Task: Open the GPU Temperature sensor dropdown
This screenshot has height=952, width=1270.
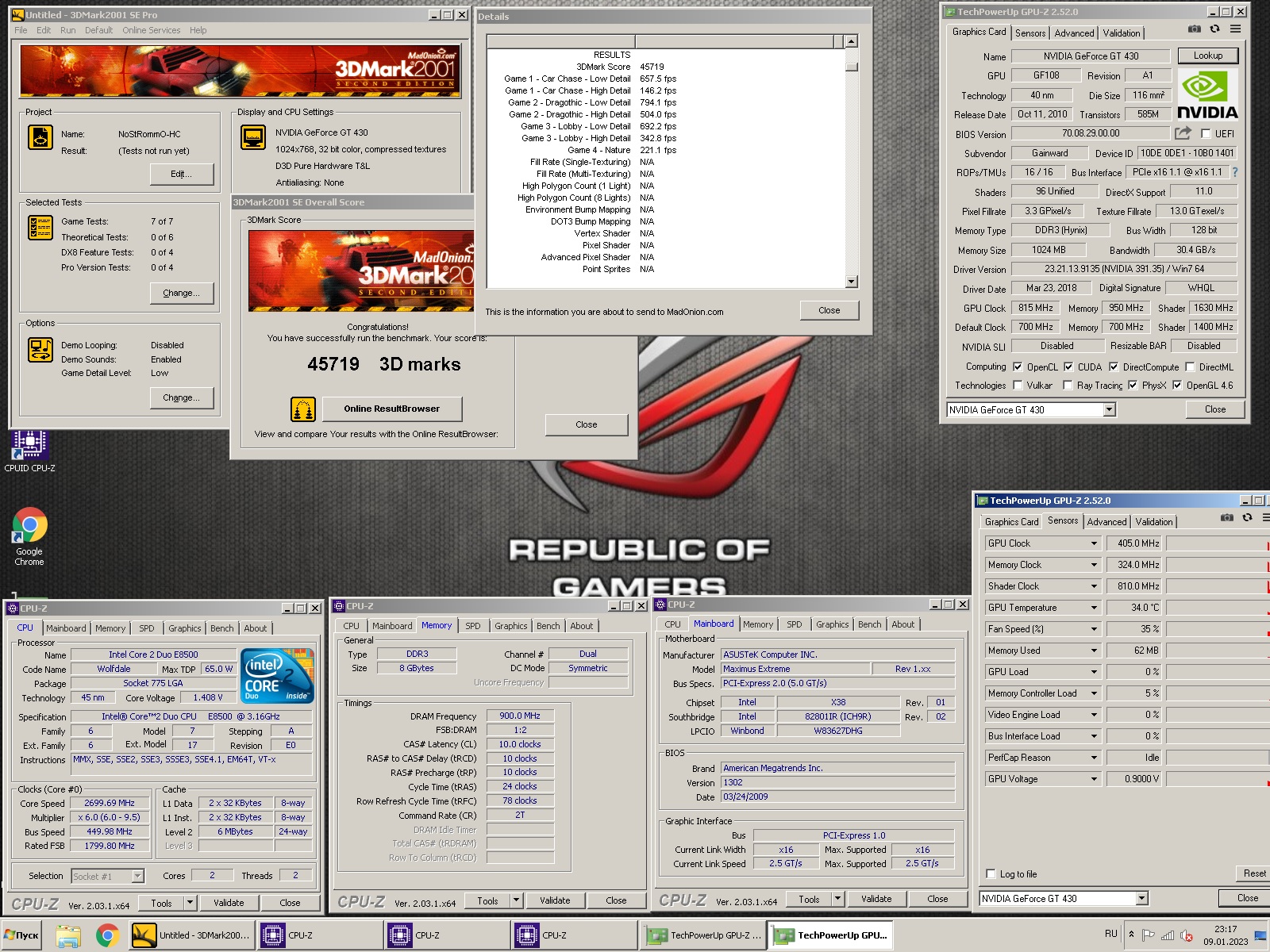Action: 1094,608
